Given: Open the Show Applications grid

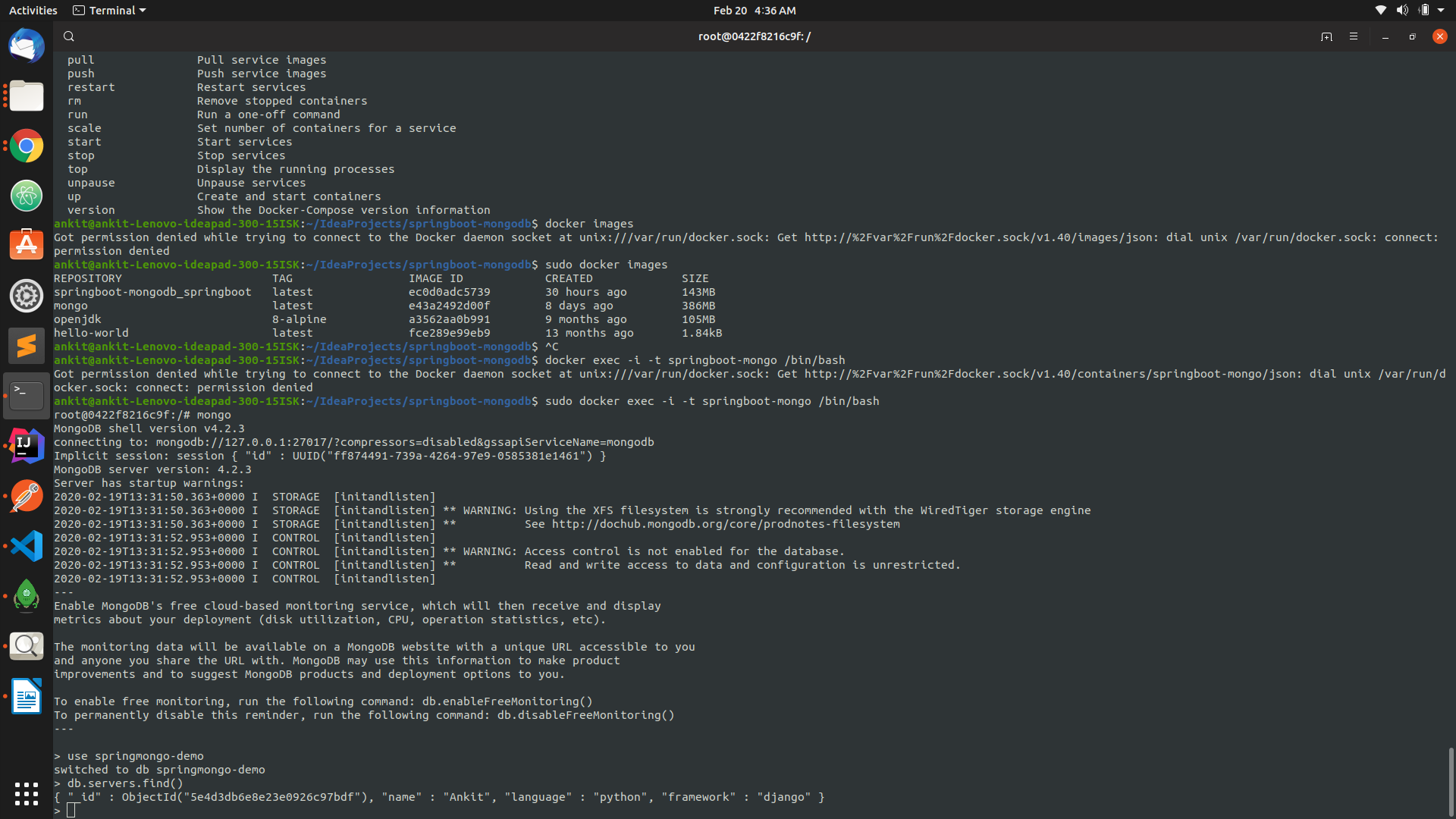Looking at the screenshot, I should click(27, 792).
